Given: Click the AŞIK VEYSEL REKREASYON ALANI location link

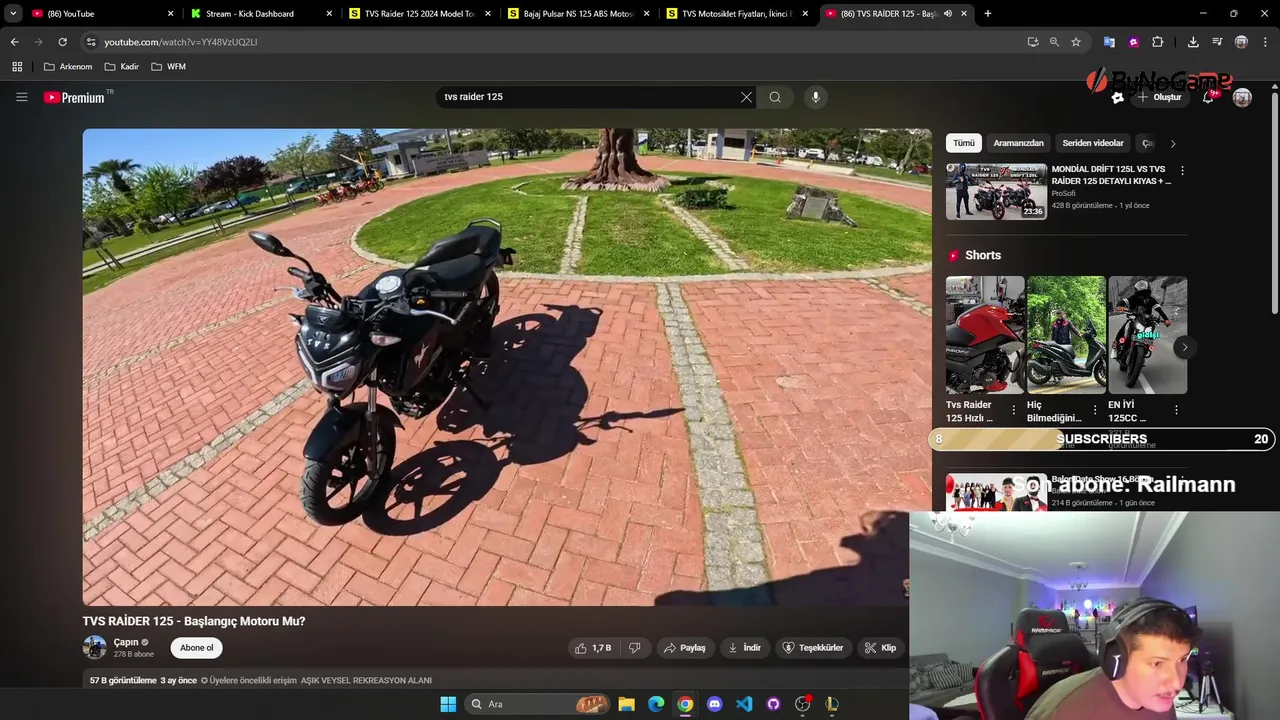Looking at the screenshot, I should pyautogui.click(x=366, y=680).
